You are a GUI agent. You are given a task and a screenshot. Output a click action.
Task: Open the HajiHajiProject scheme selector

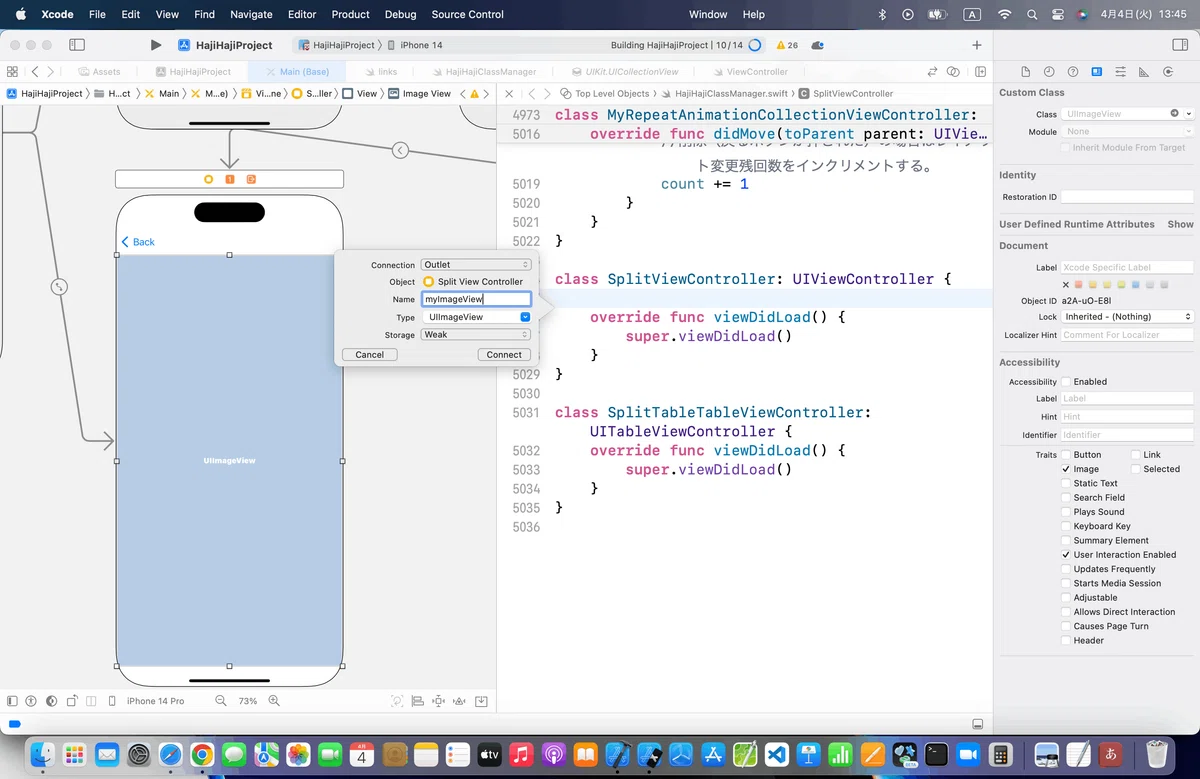point(337,45)
